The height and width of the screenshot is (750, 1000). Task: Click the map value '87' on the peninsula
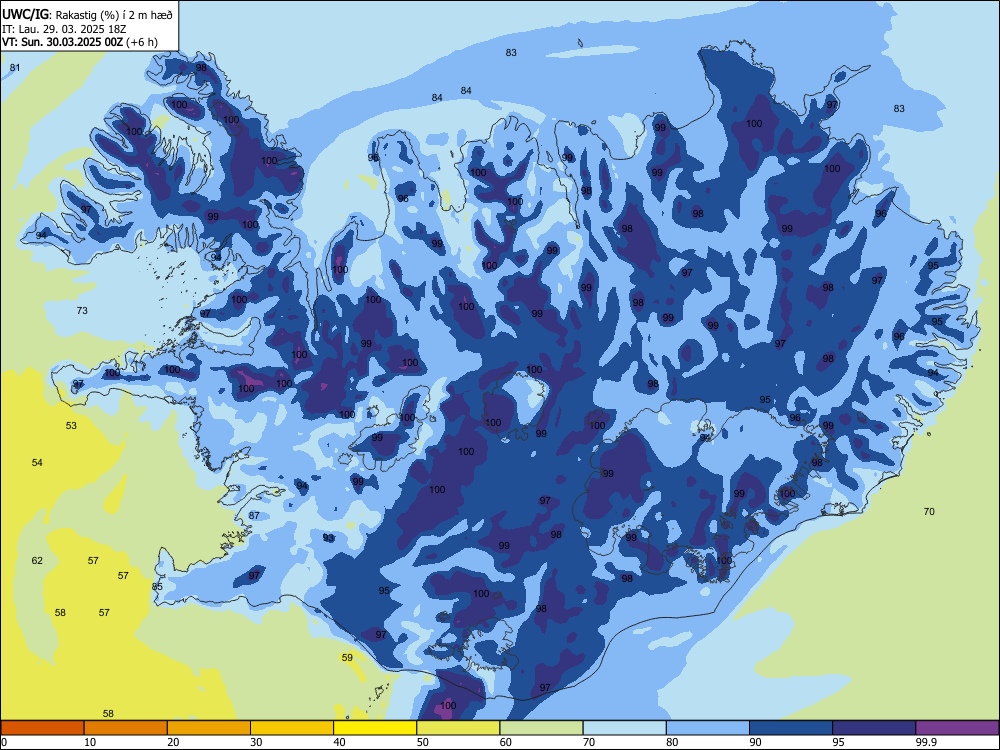coord(254,515)
